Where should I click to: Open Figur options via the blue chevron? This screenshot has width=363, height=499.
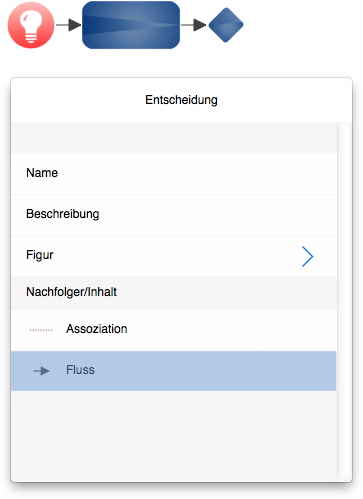point(308,256)
